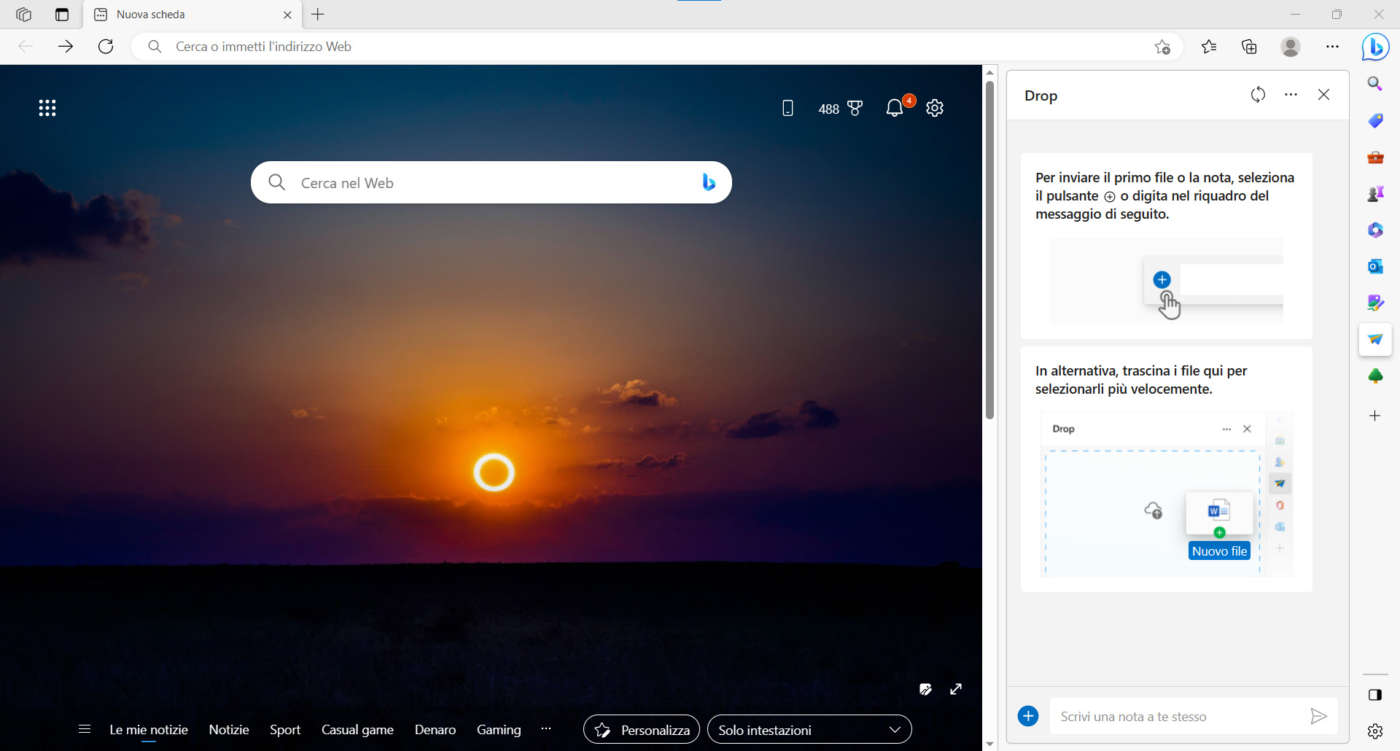Click the Microsoft Rewards medal icon
This screenshot has width=1400, height=751.
[x=853, y=108]
